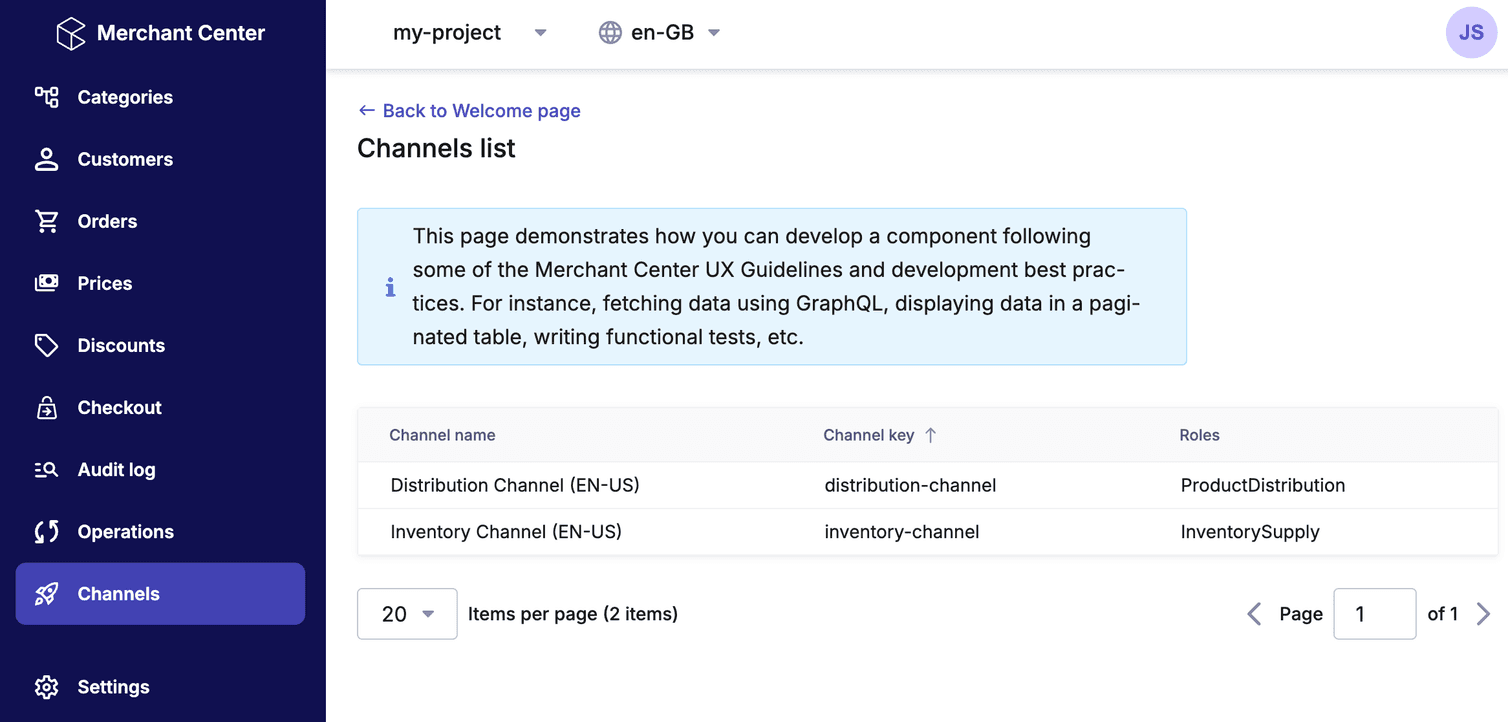Toggle sorting on the Channel key column
This screenshot has width=1508, height=722.
point(880,435)
